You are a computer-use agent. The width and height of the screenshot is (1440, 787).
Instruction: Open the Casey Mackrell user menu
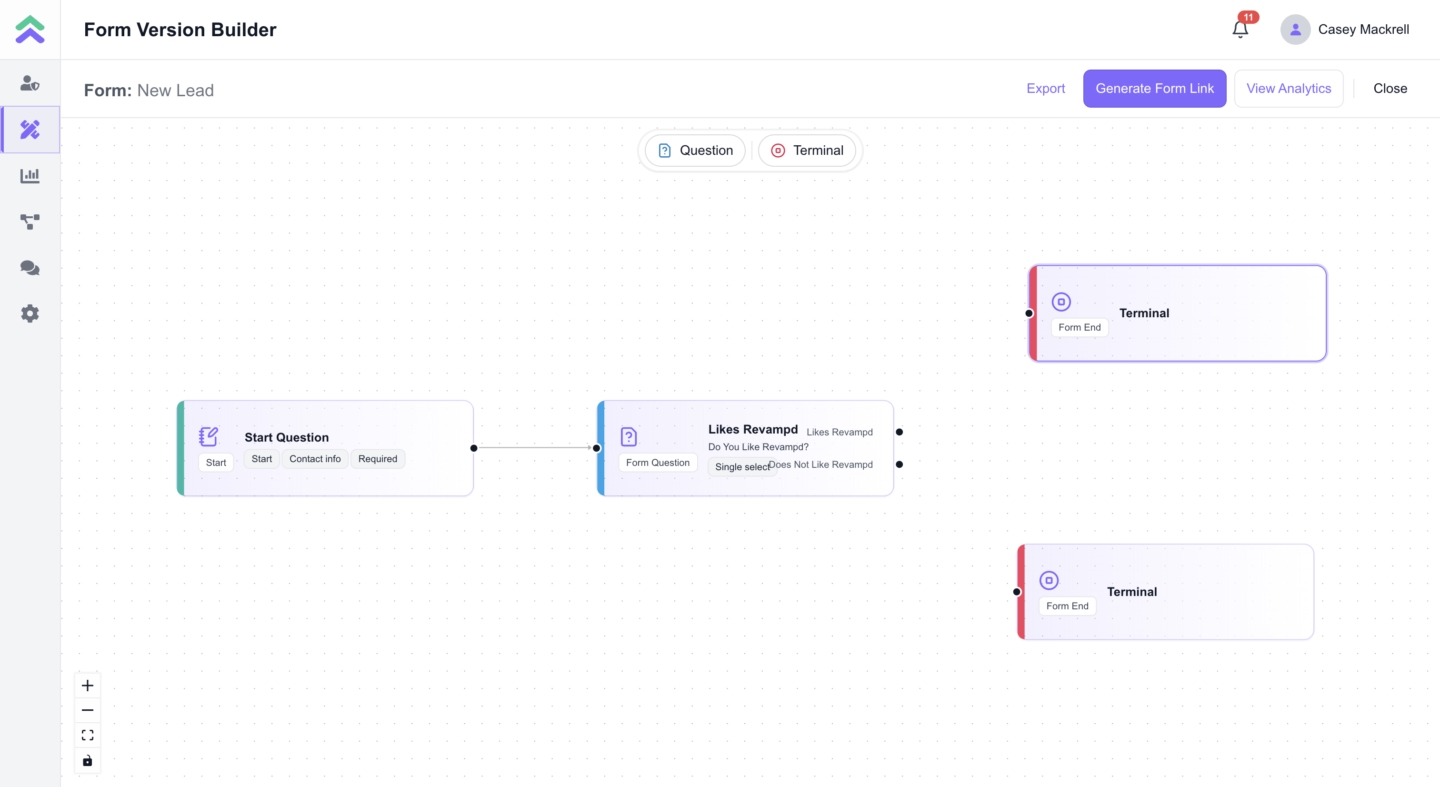coord(1345,30)
